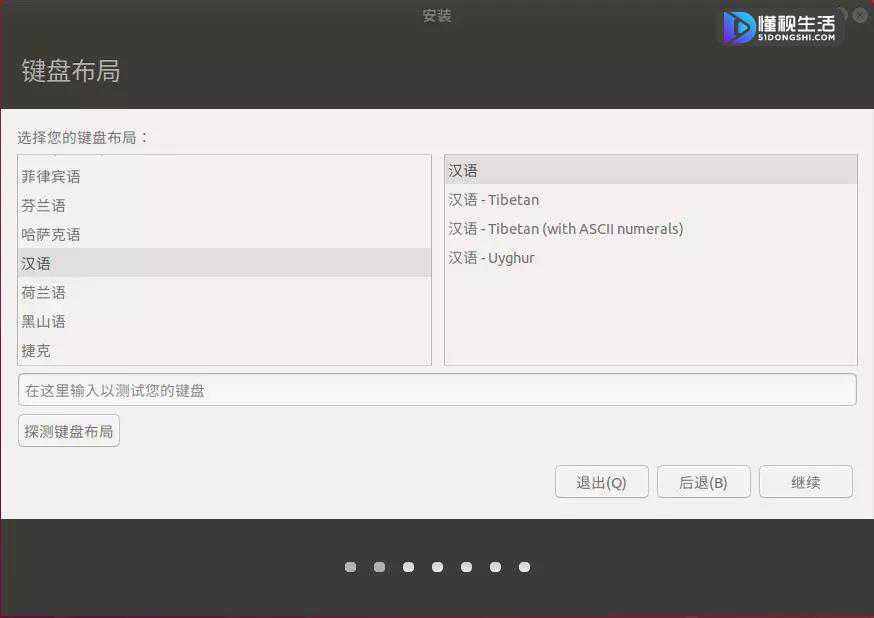Select 芬兰语 keyboard language
Screen dimensions: 874x618
[x=224, y=206]
